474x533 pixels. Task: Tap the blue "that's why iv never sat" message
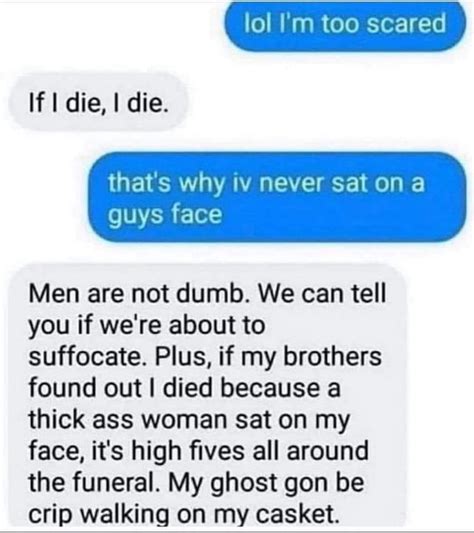coord(277,198)
